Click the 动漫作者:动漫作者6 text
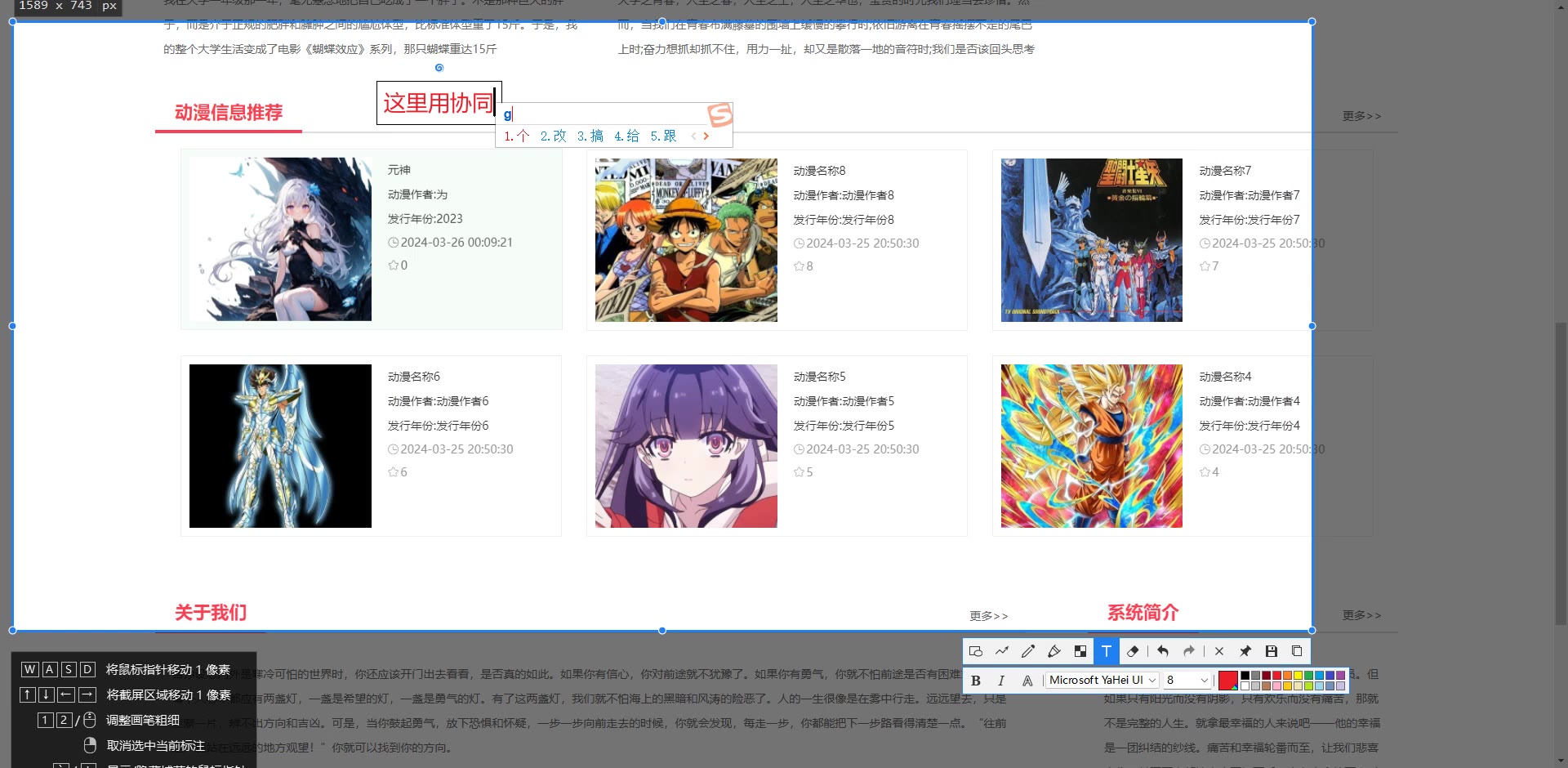The image size is (1568, 768). pos(438,401)
